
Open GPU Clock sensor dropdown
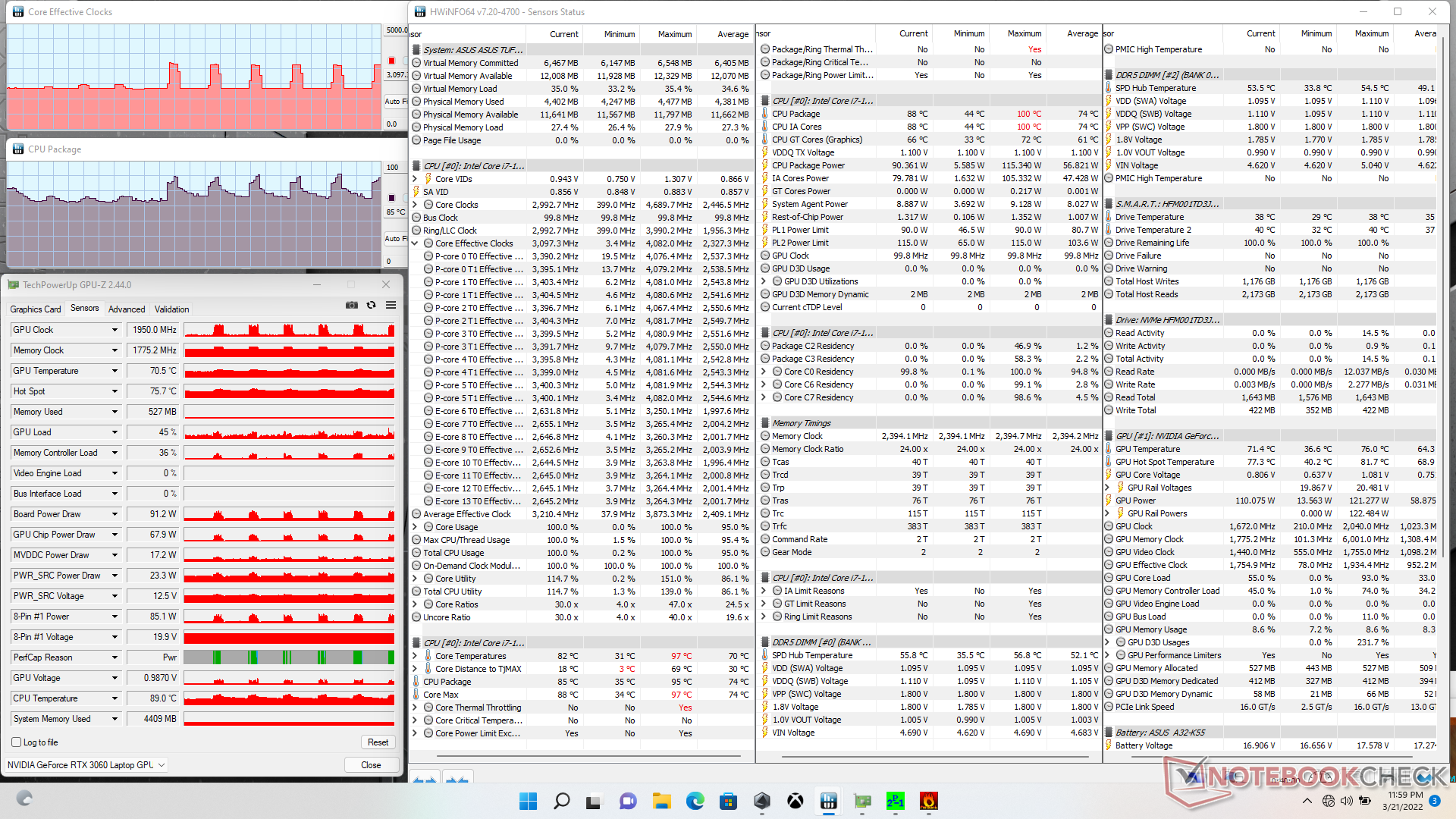[115, 330]
